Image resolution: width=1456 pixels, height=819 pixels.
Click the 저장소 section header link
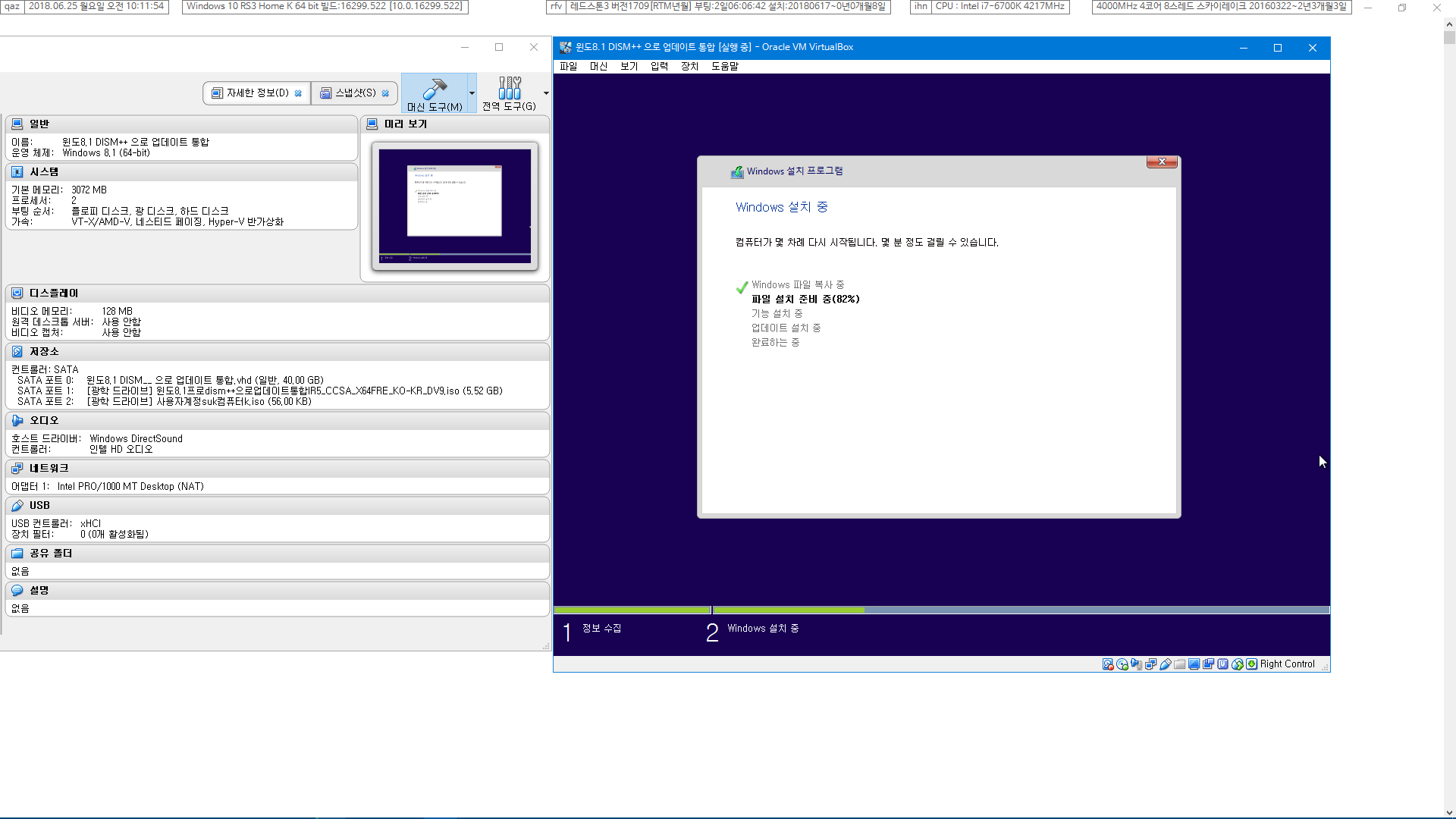point(44,352)
